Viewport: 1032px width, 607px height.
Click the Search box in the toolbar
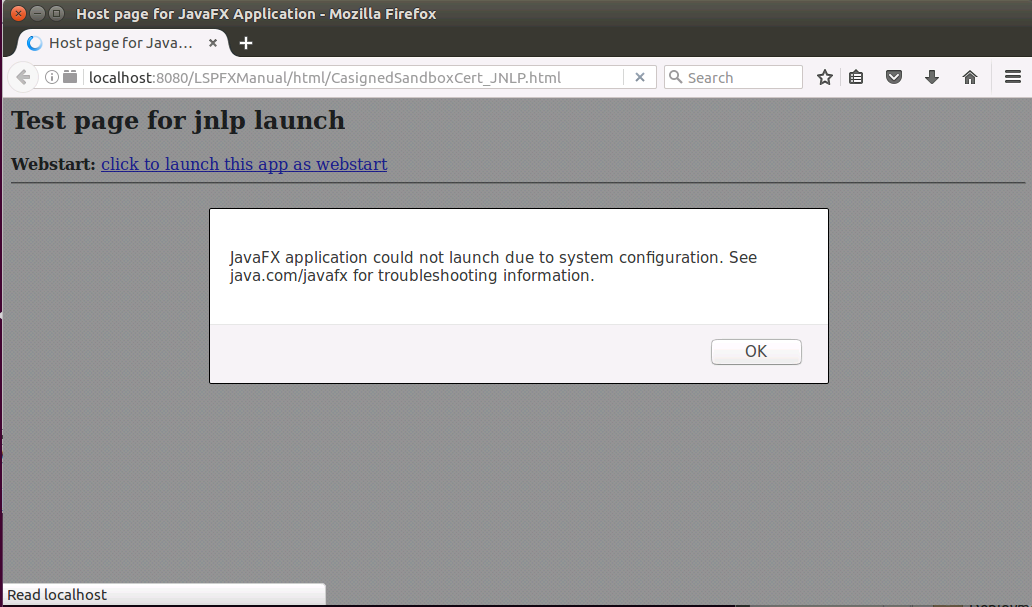(740, 77)
